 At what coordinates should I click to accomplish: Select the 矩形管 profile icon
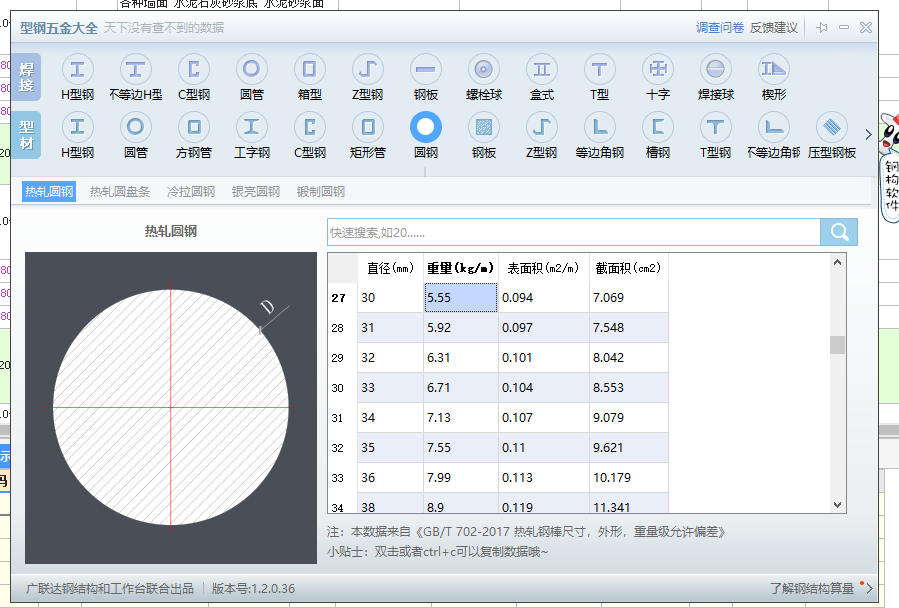point(368,128)
